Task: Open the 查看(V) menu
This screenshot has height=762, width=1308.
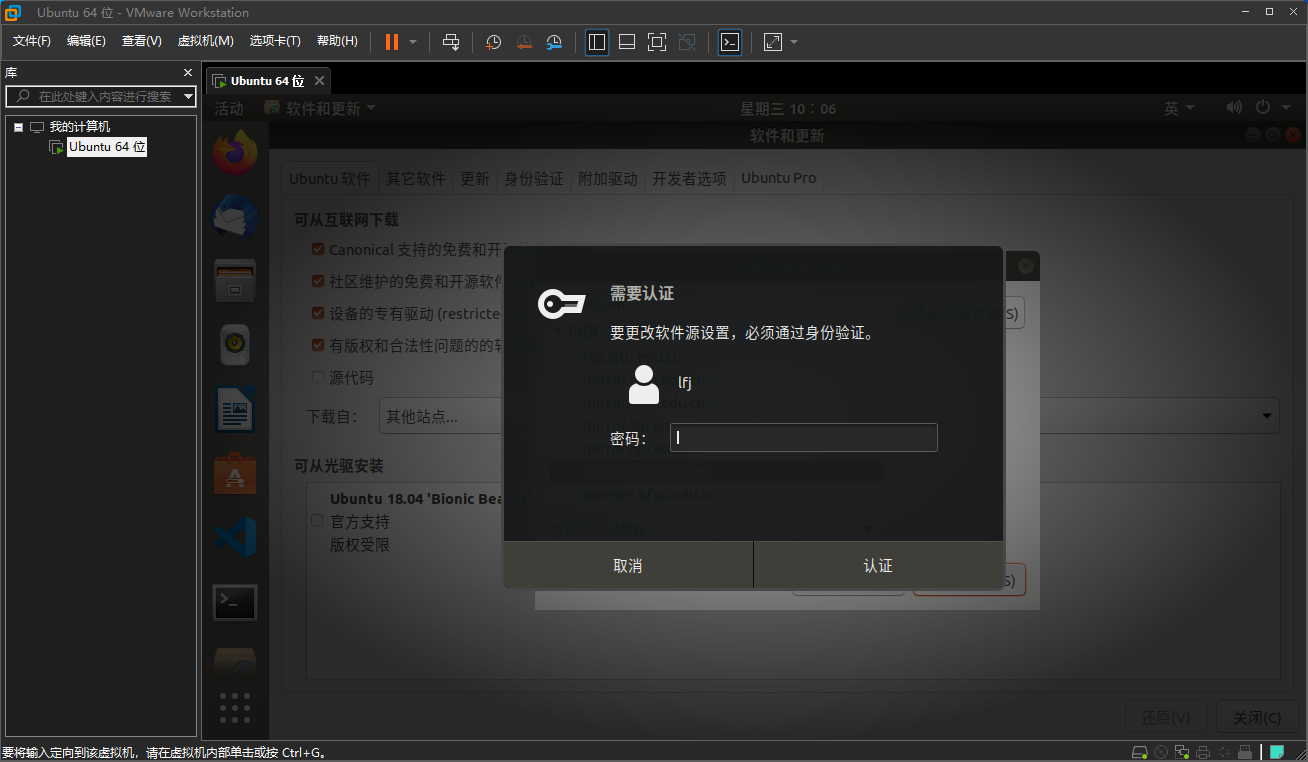Action: (x=142, y=41)
